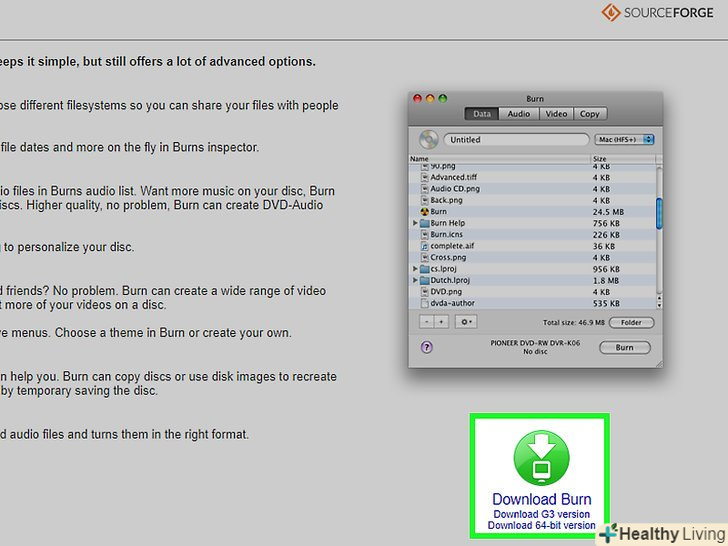Click the SourceForge logo
The image size is (728, 546).
657,12
